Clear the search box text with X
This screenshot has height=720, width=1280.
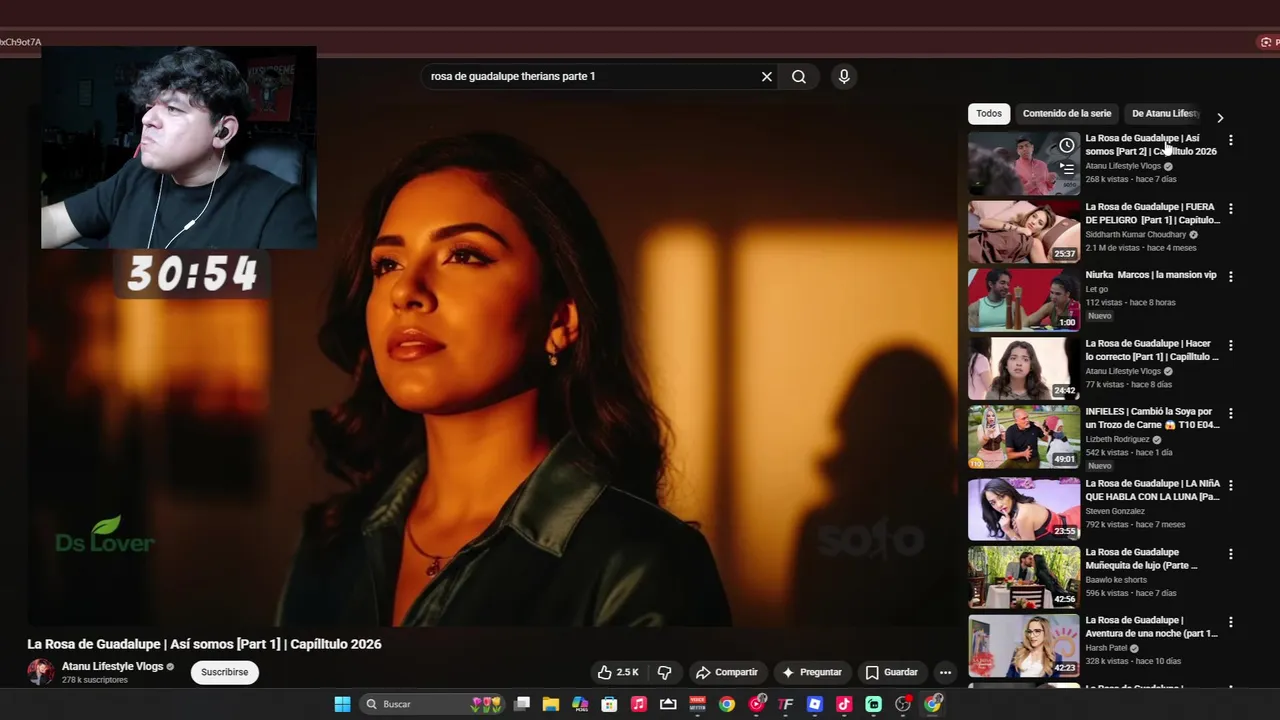tap(767, 76)
